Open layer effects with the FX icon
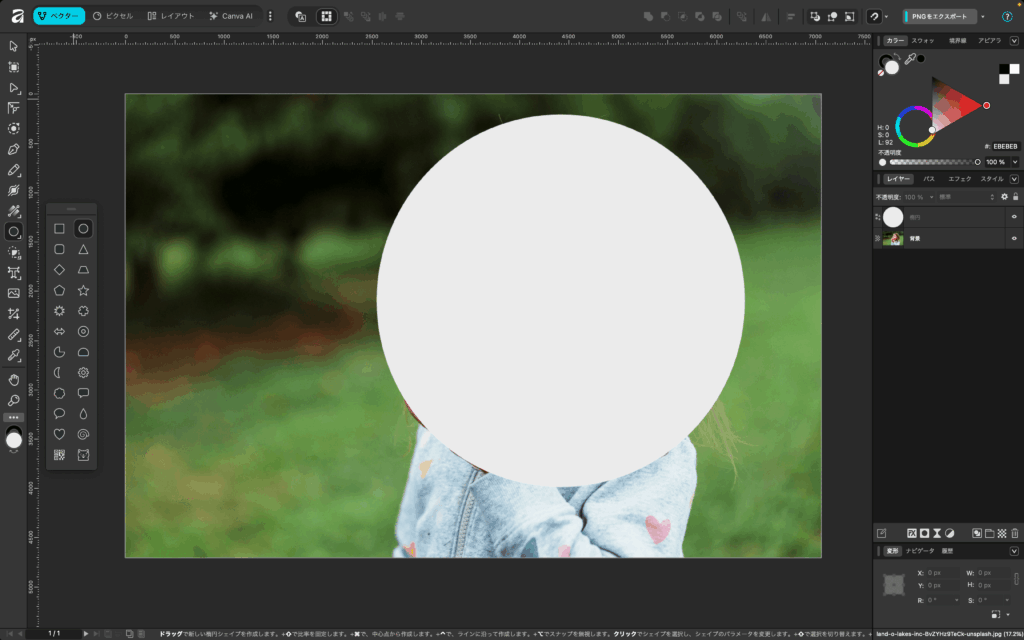The width and height of the screenshot is (1024, 640). (912, 534)
